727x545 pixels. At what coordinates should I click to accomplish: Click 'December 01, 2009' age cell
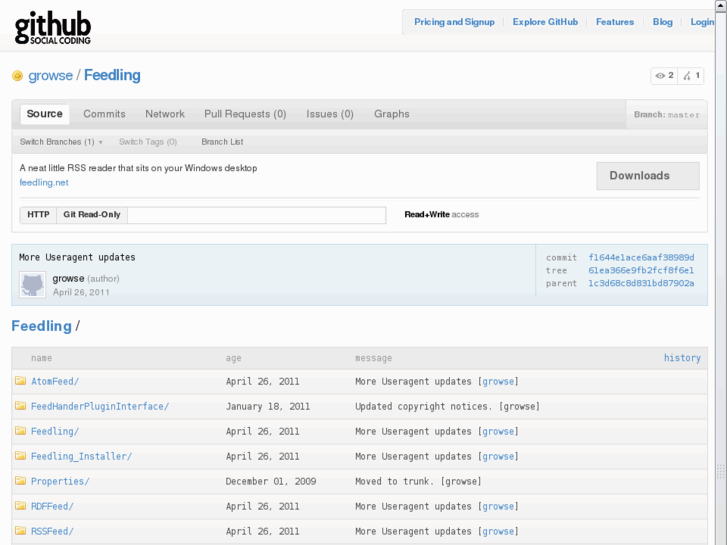click(271, 481)
